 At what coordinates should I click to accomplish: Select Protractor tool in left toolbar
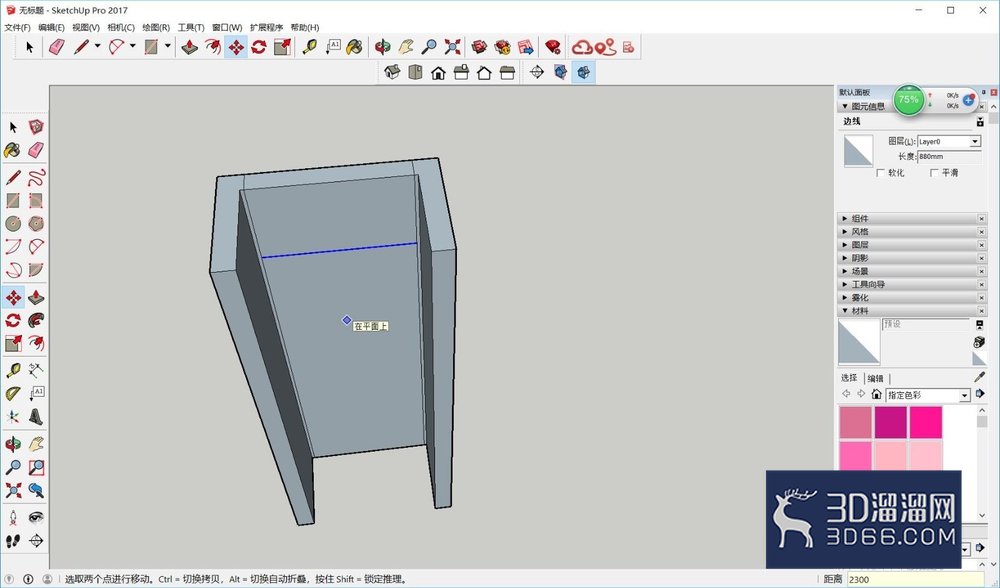13,393
